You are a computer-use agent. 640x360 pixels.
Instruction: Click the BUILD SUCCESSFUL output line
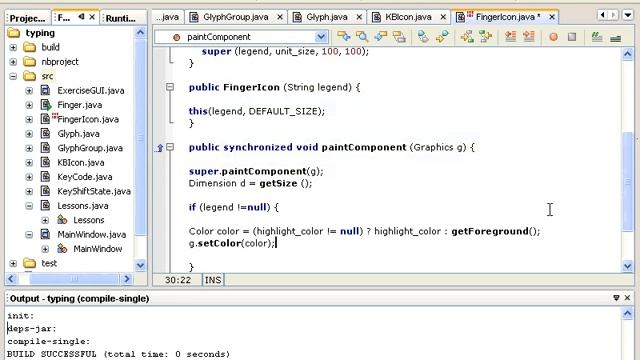[x=118, y=354]
